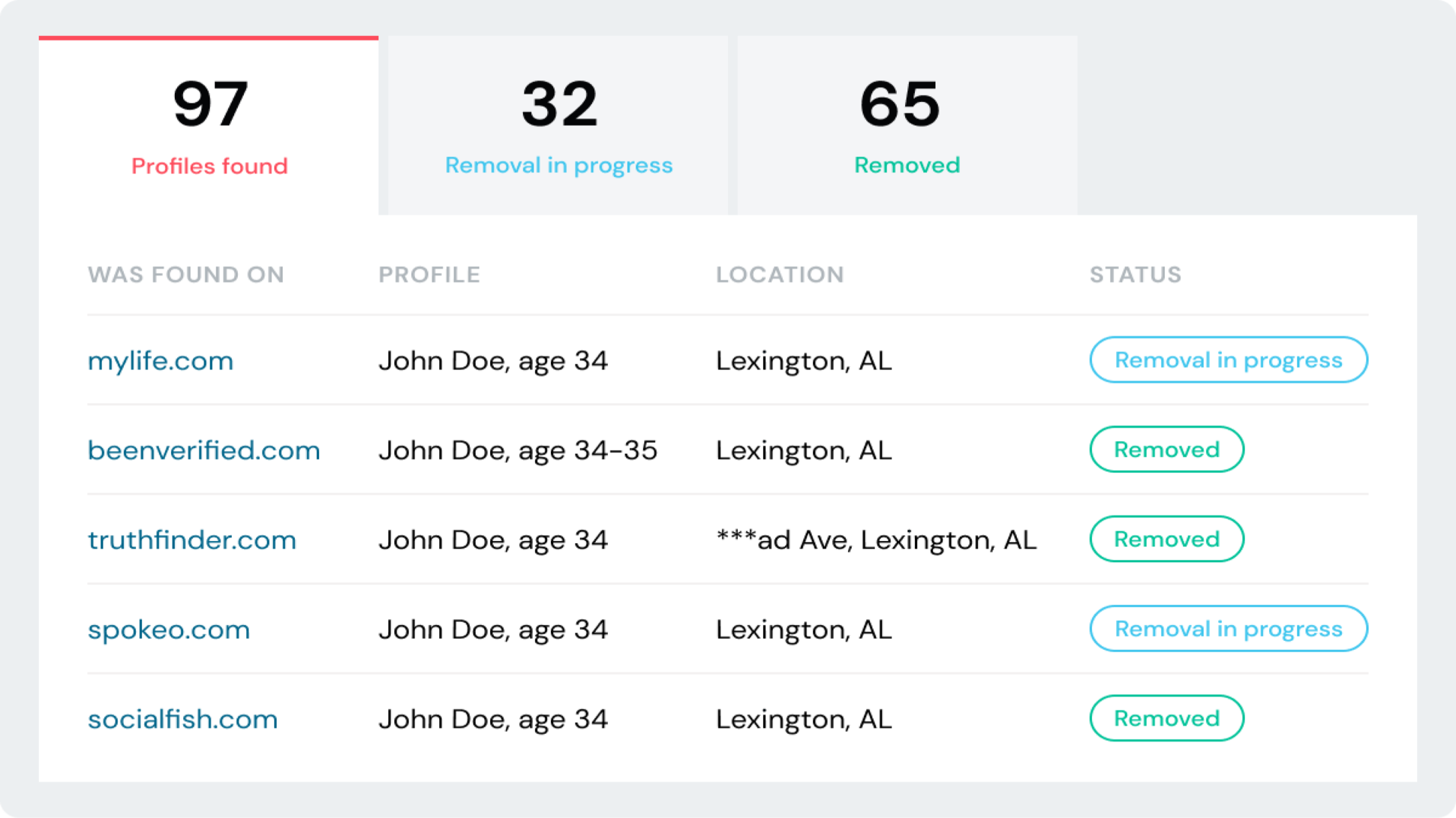This screenshot has height=818, width=1456.
Task: Open spokeo.com site link
Action: point(168,630)
